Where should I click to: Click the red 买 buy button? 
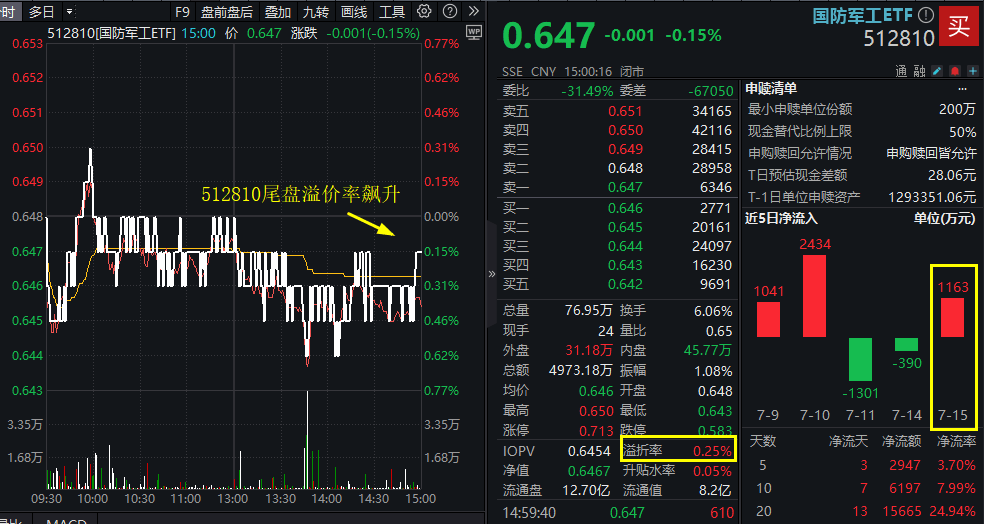point(959,26)
